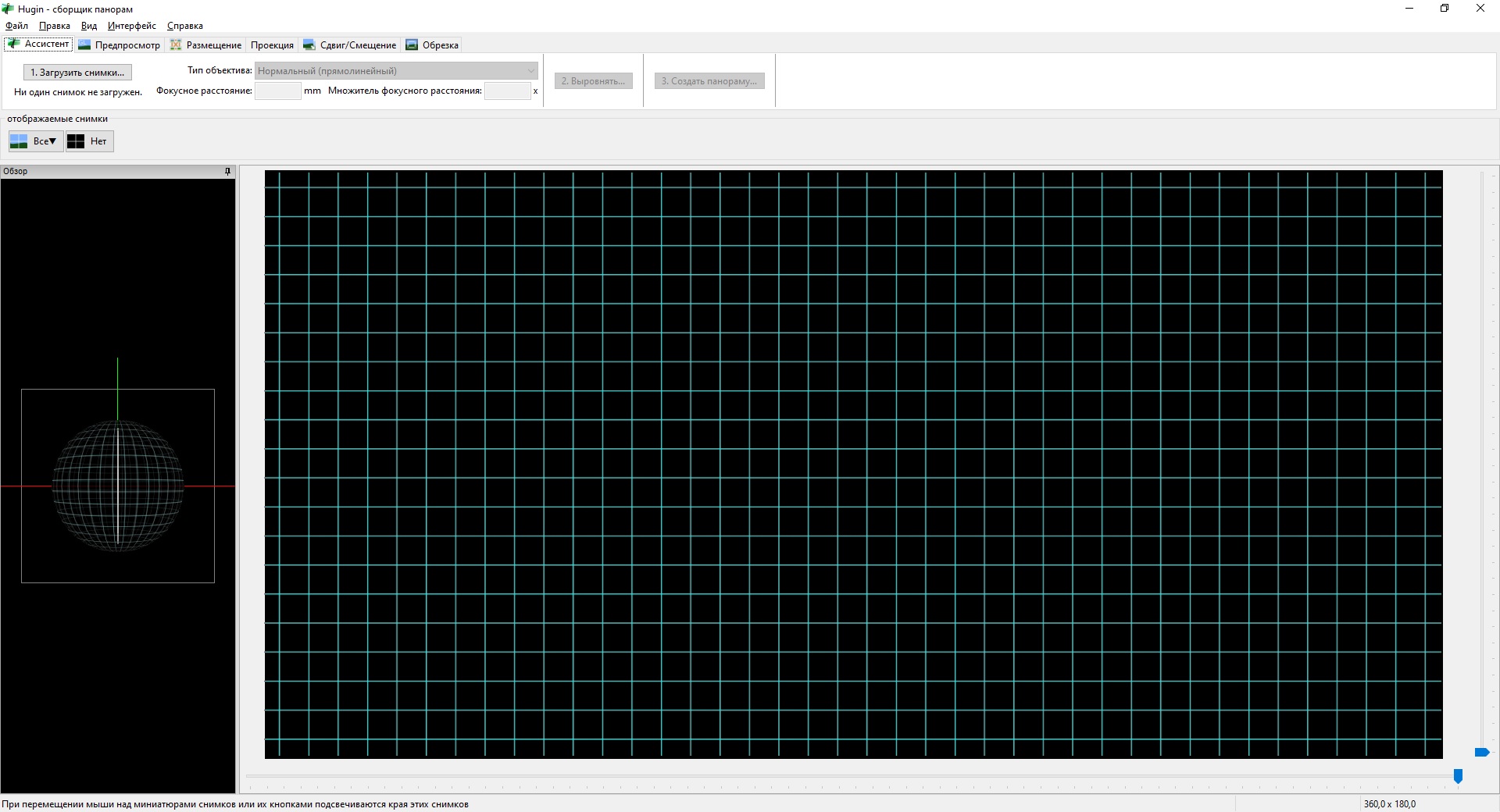Expand the Тип объектива dropdown

point(396,71)
